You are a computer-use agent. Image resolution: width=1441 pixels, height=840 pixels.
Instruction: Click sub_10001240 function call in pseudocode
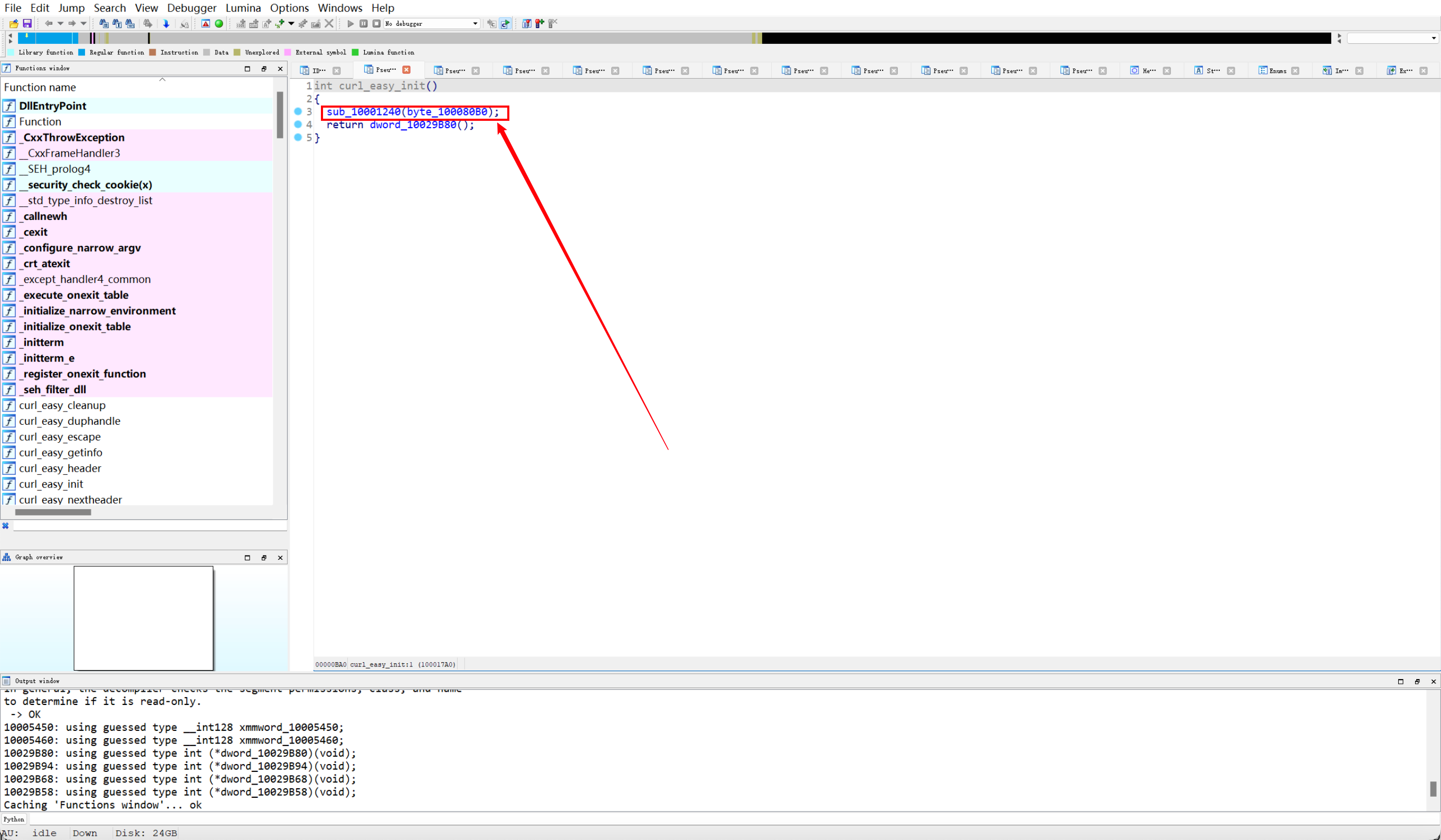click(x=363, y=111)
